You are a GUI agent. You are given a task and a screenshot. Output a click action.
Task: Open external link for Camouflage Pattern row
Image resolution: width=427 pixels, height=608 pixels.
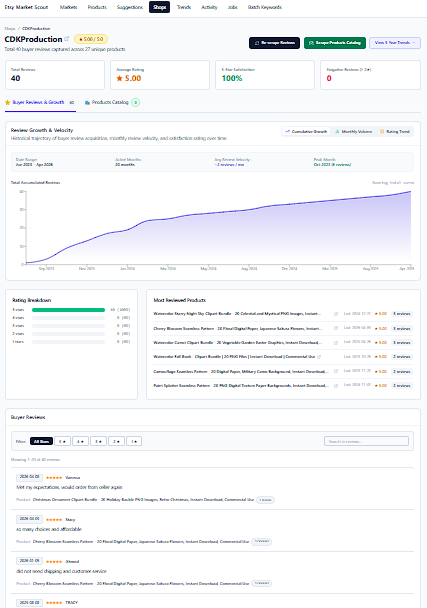(336, 371)
